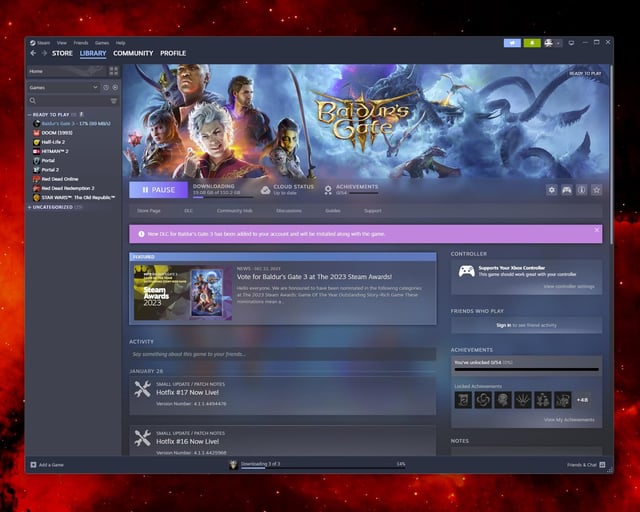Click the DOWNLOADING progress status
The width and height of the screenshot is (640, 512).
point(222,190)
